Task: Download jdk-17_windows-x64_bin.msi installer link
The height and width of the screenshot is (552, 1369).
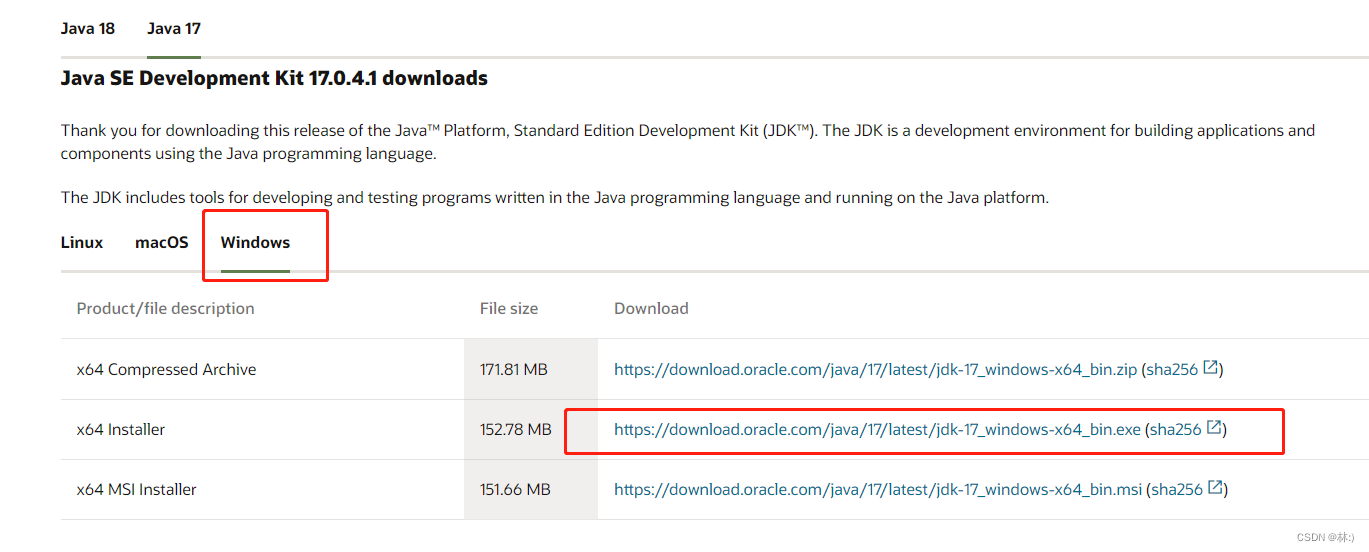Action: [x=878, y=489]
